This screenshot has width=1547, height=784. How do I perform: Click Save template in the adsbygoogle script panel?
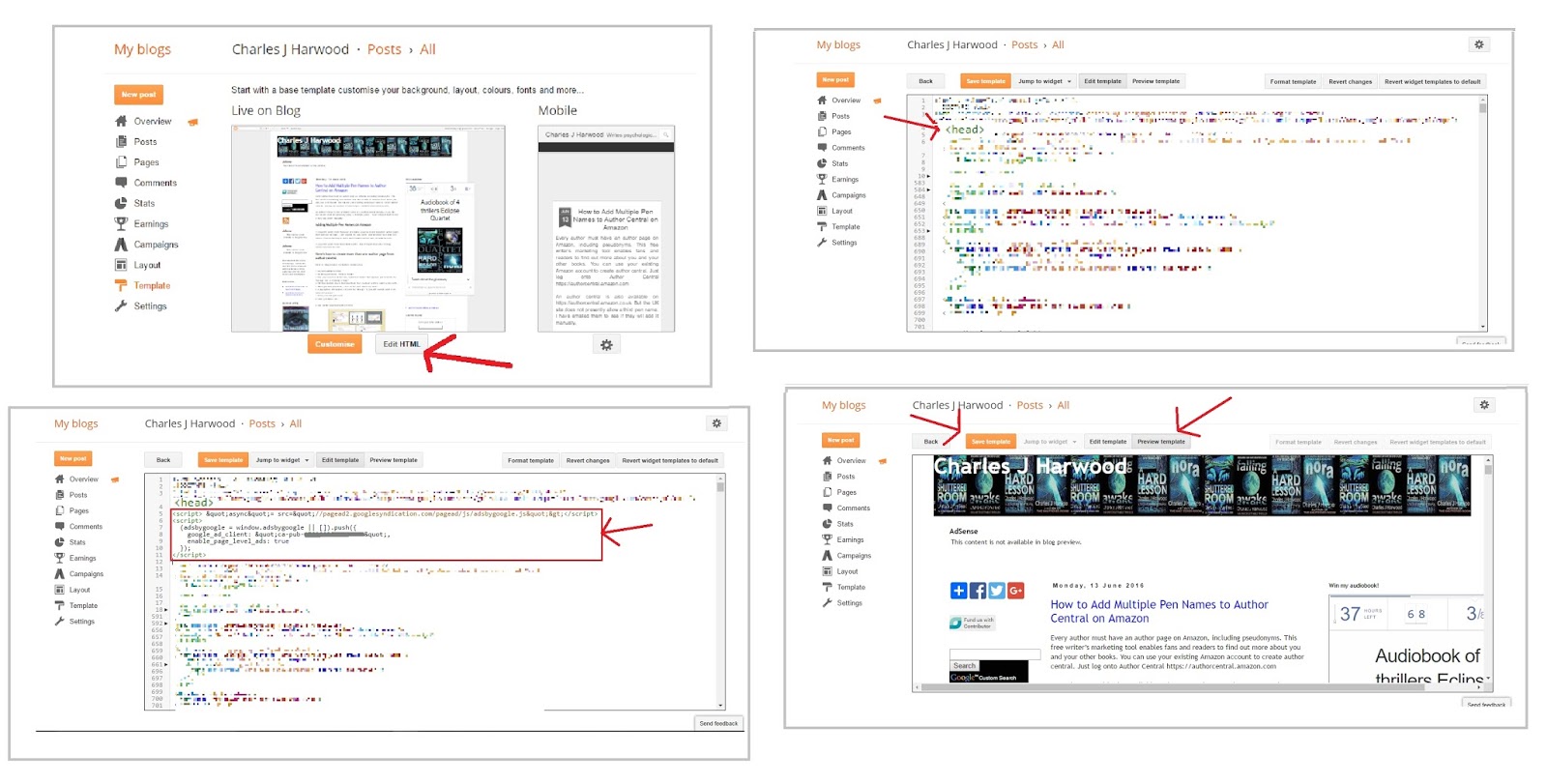tap(223, 460)
